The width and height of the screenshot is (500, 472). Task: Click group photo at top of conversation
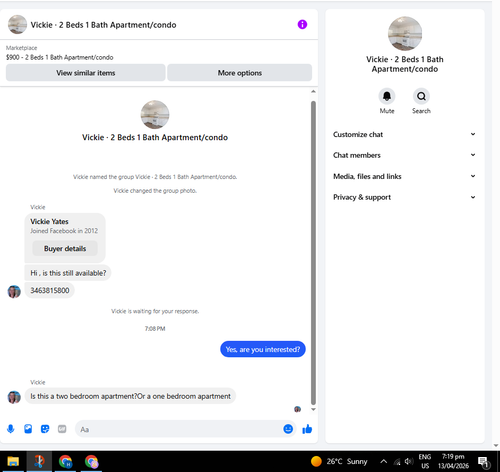[155, 115]
